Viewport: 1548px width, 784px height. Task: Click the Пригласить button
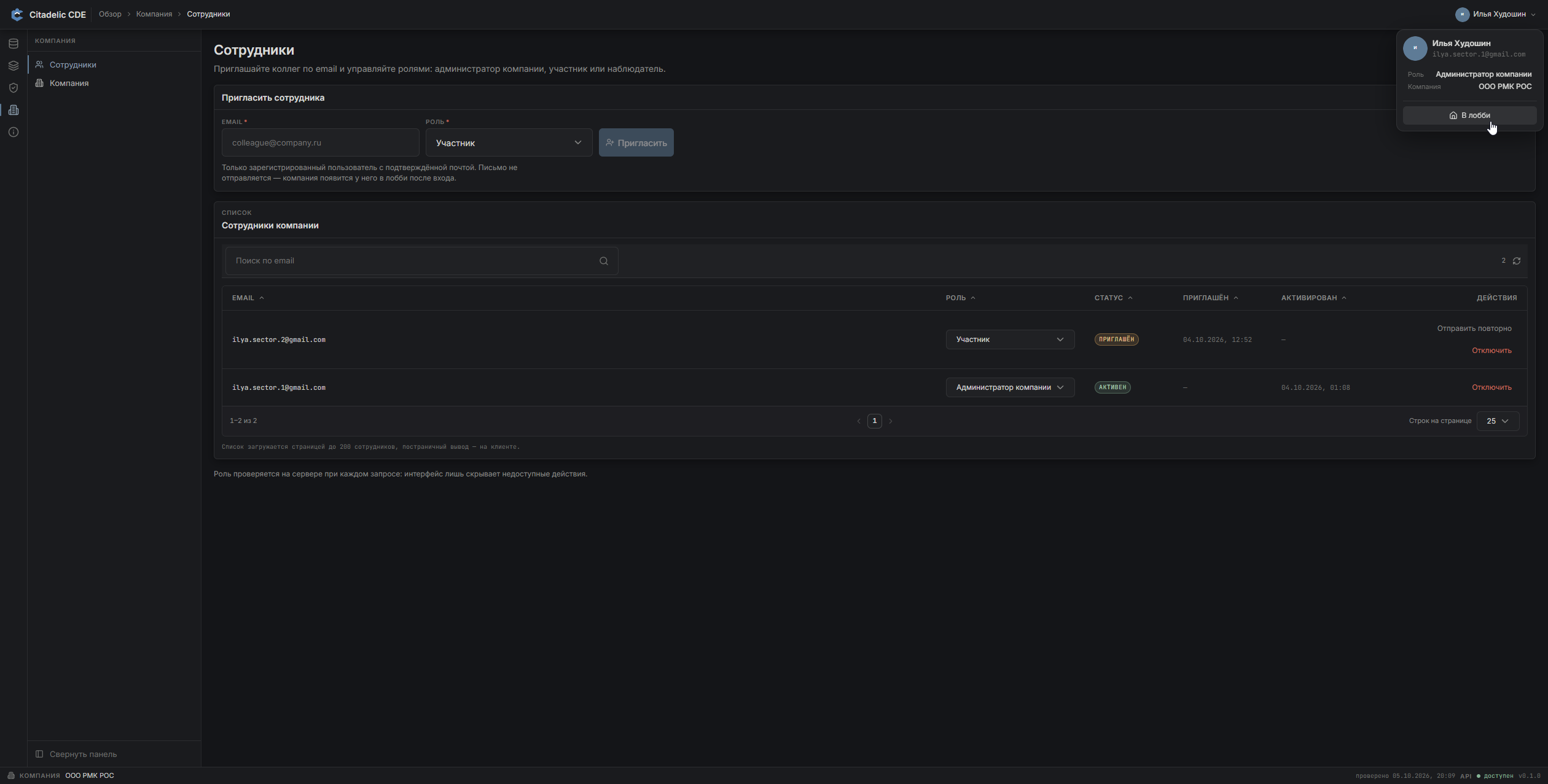click(636, 142)
